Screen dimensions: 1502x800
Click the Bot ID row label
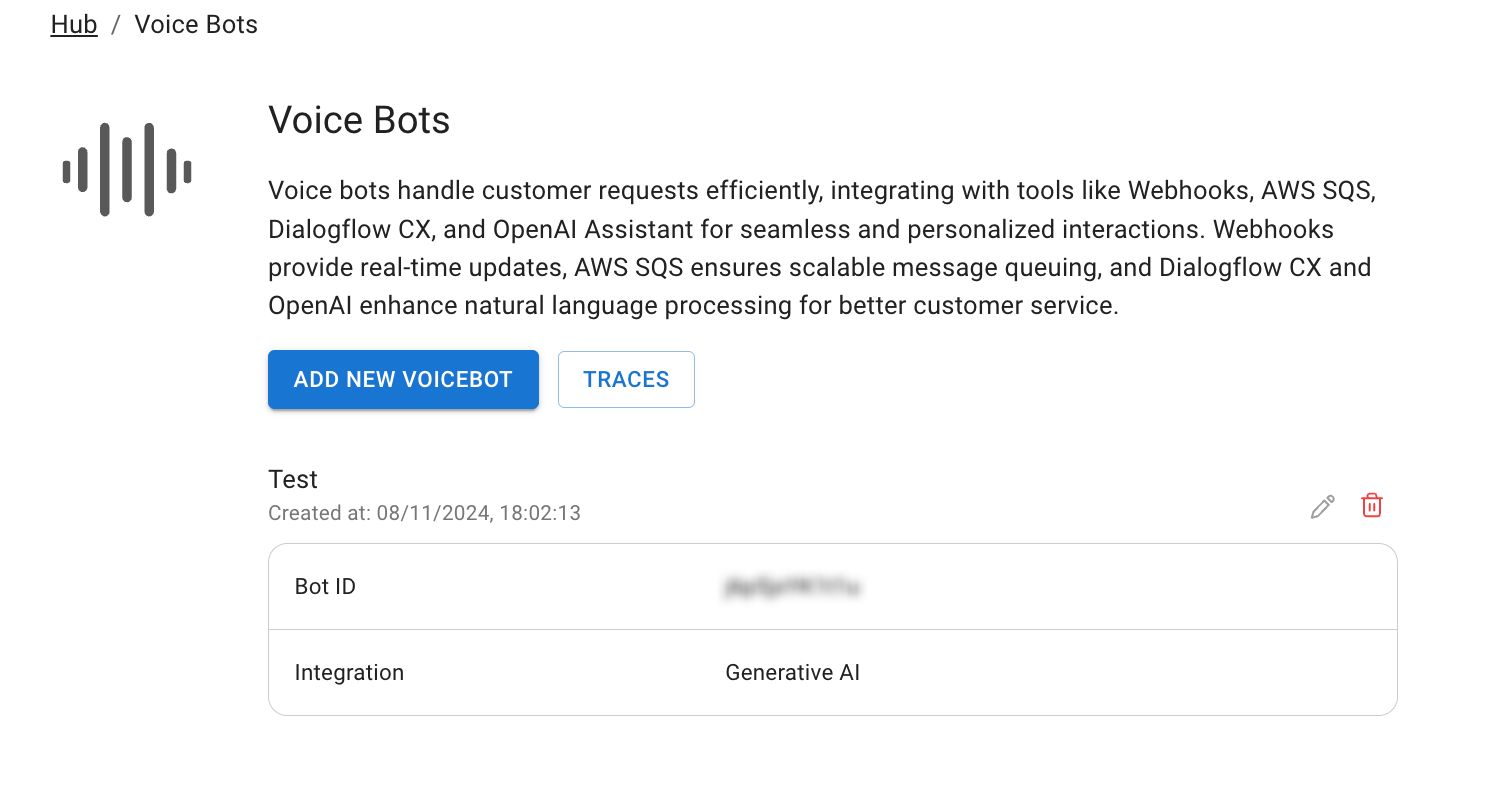tap(325, 587)
